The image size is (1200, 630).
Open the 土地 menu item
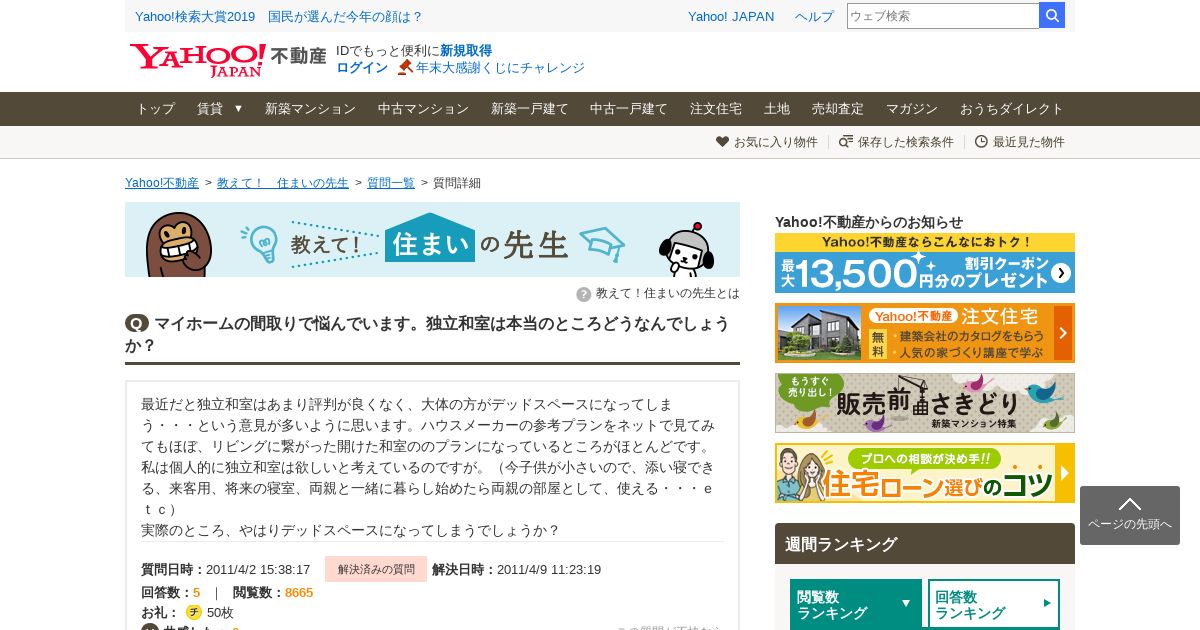pyautogui.click(x=777, y=109)
